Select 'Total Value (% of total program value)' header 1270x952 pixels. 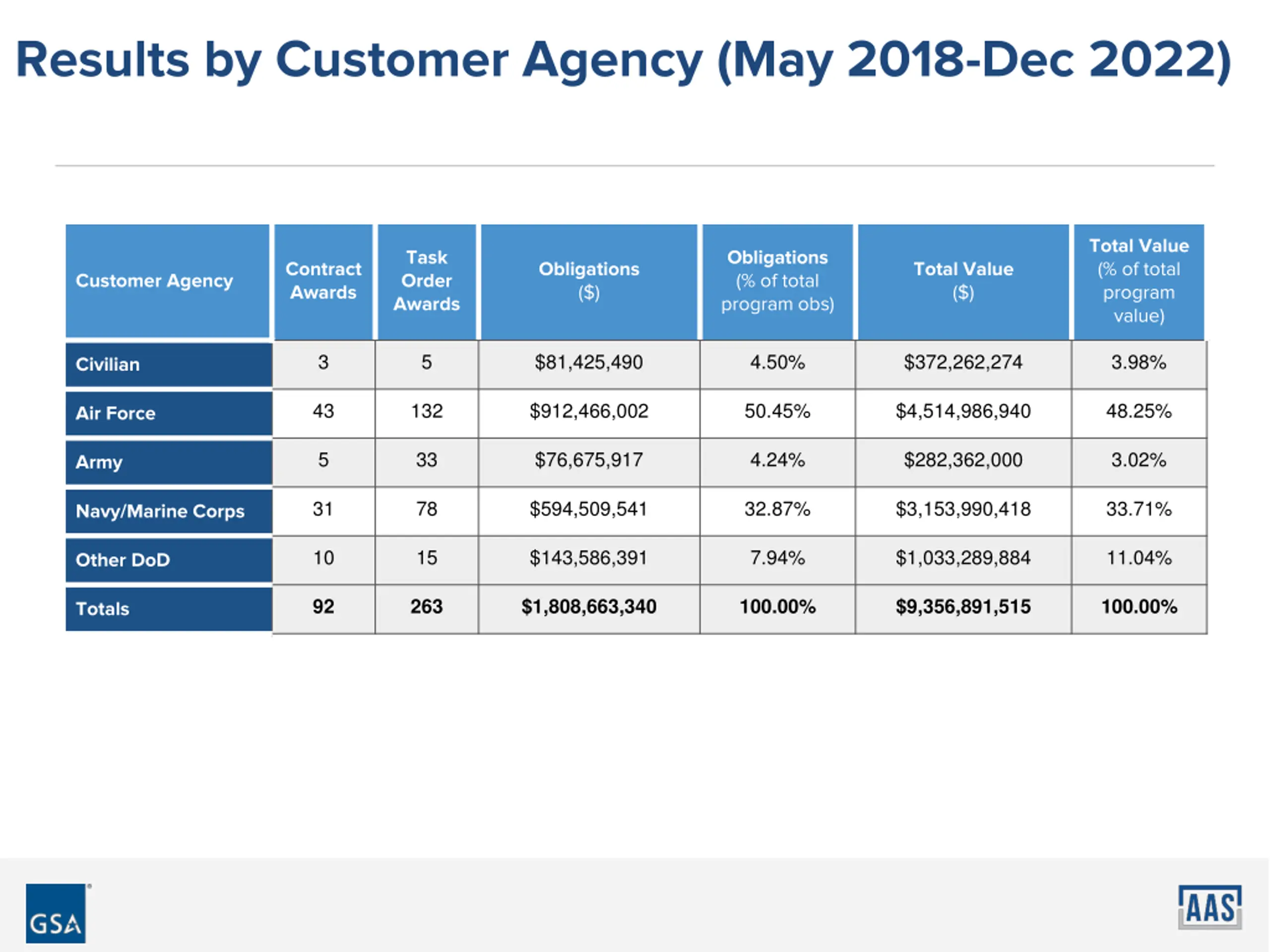coord(1139,281)
